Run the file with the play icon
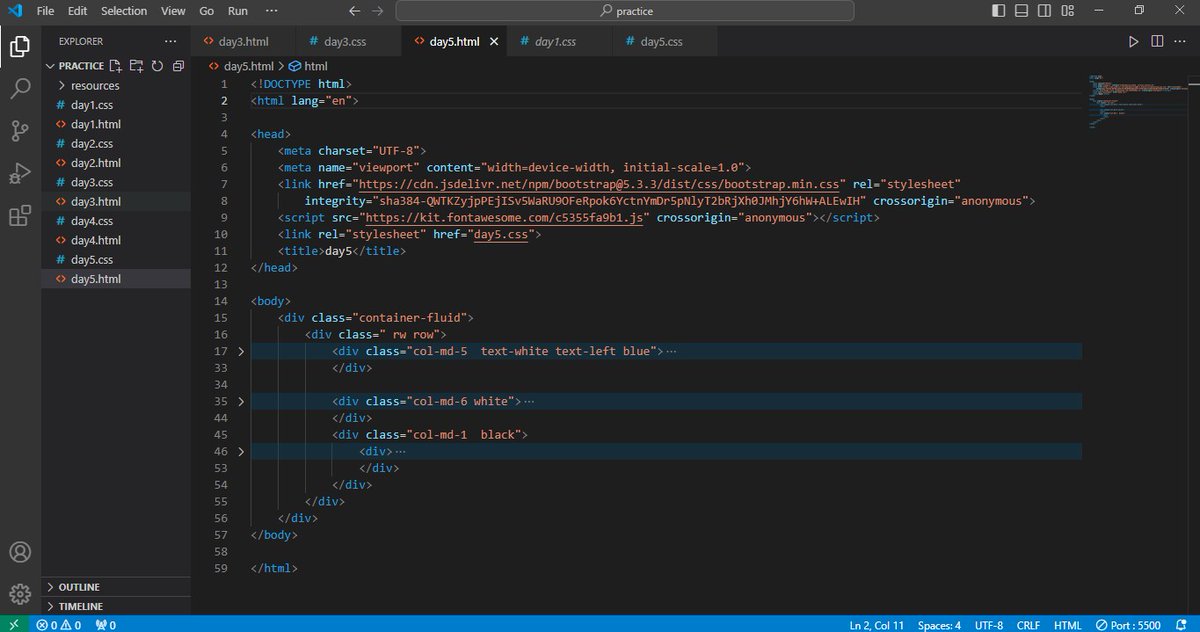Screen dimensions: 1200x632 pos(1133,42)
